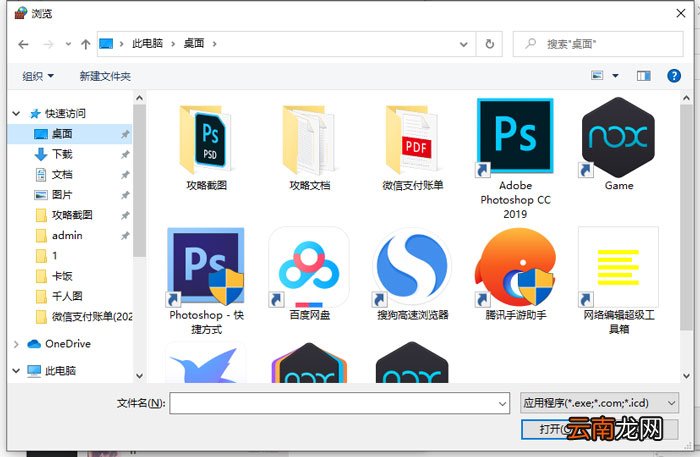Refresh the current folder view

(x=490, y=44)
